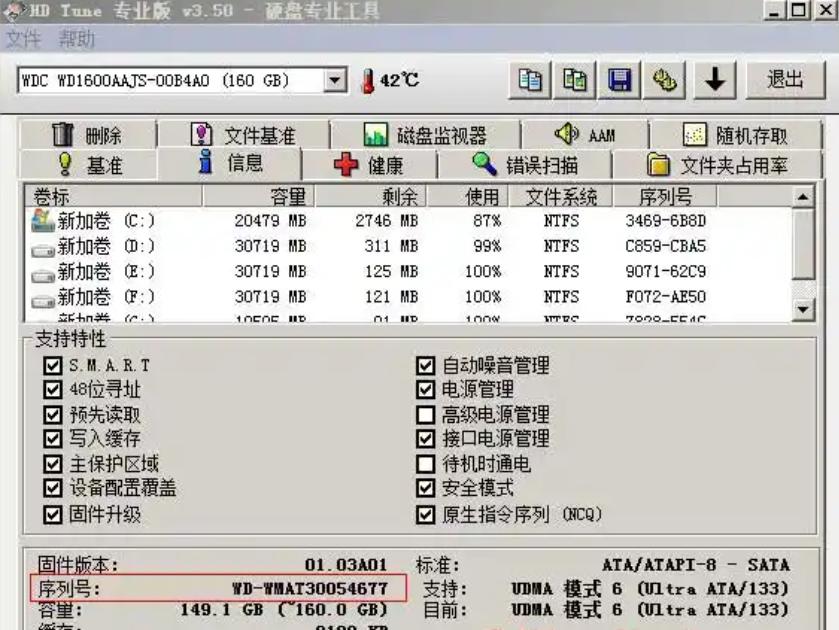This screenshot has height=630, width=839.
Task: Open the 基准 benchmark tab
Action: pos(88,165)
